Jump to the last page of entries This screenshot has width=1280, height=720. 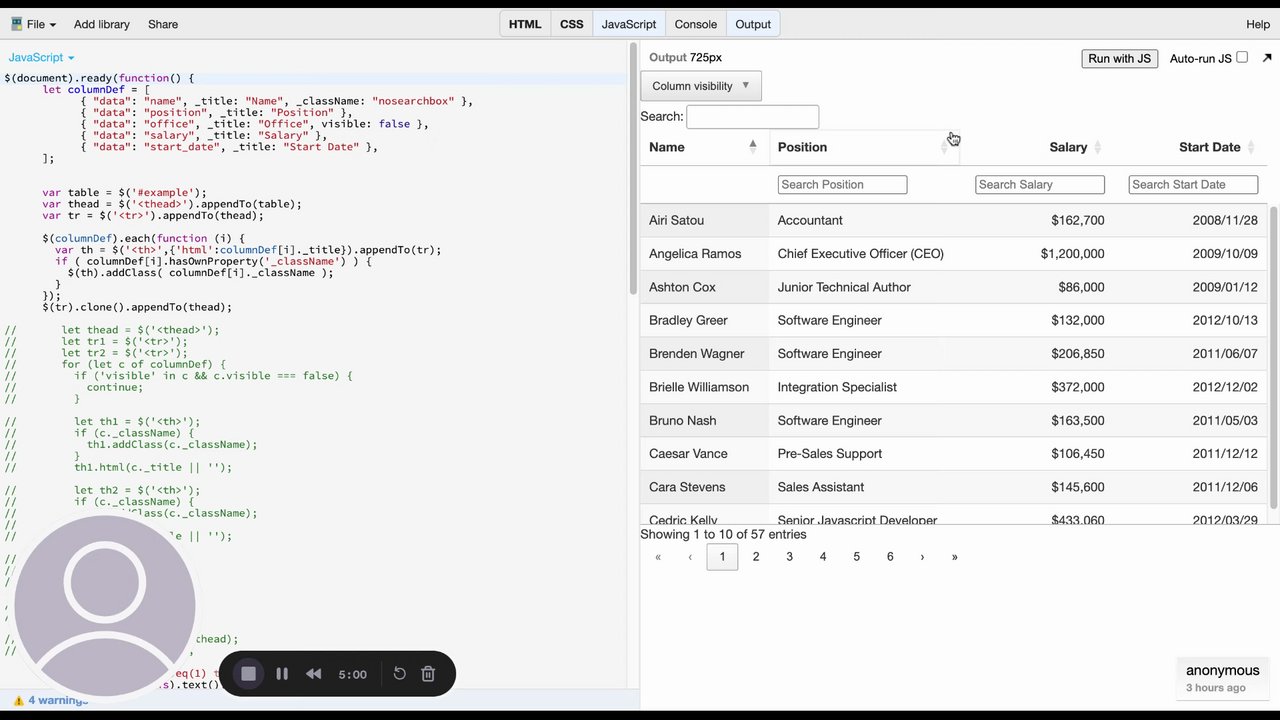pos(954,557)
